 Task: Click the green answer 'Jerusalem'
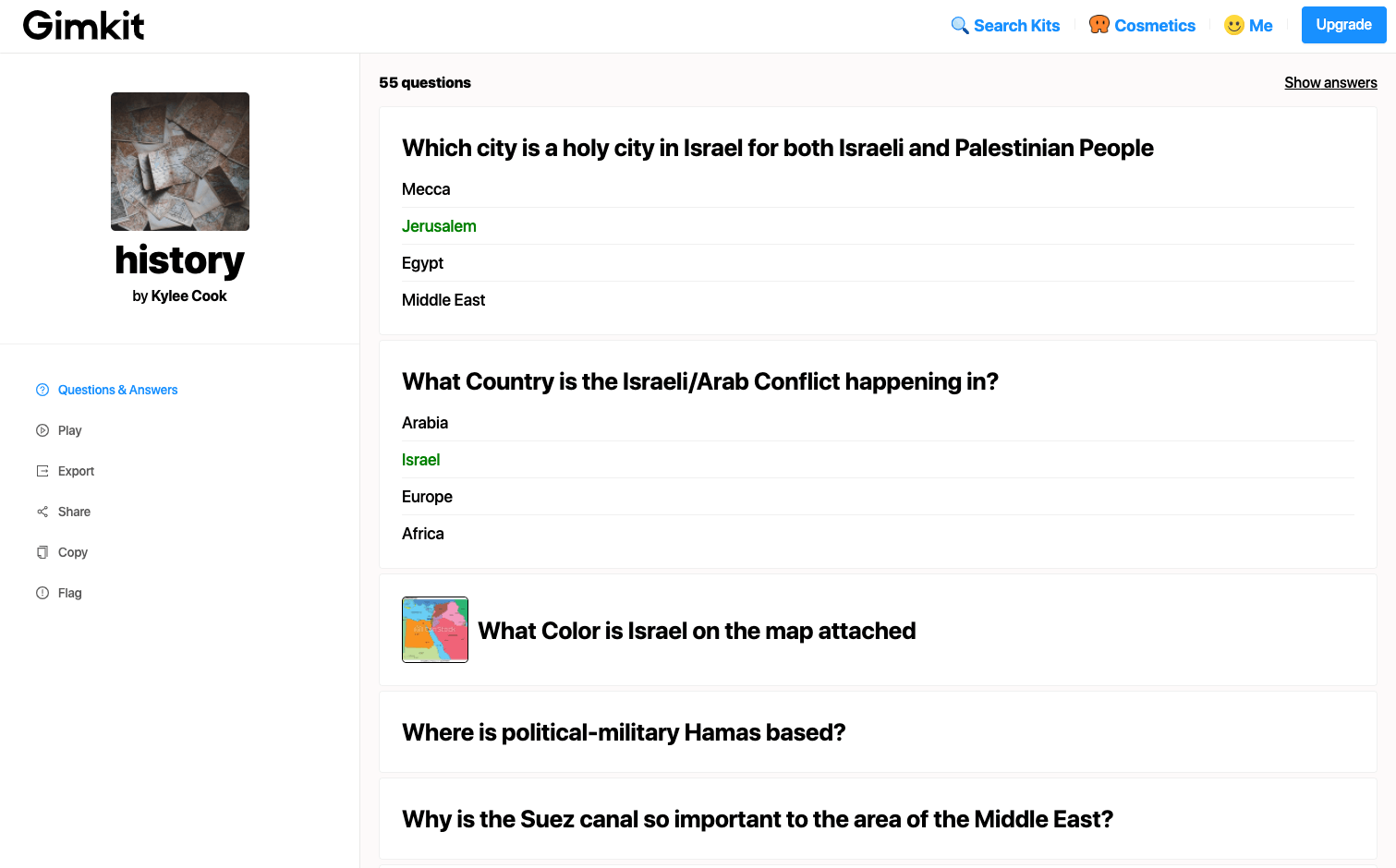pos(439,226)
